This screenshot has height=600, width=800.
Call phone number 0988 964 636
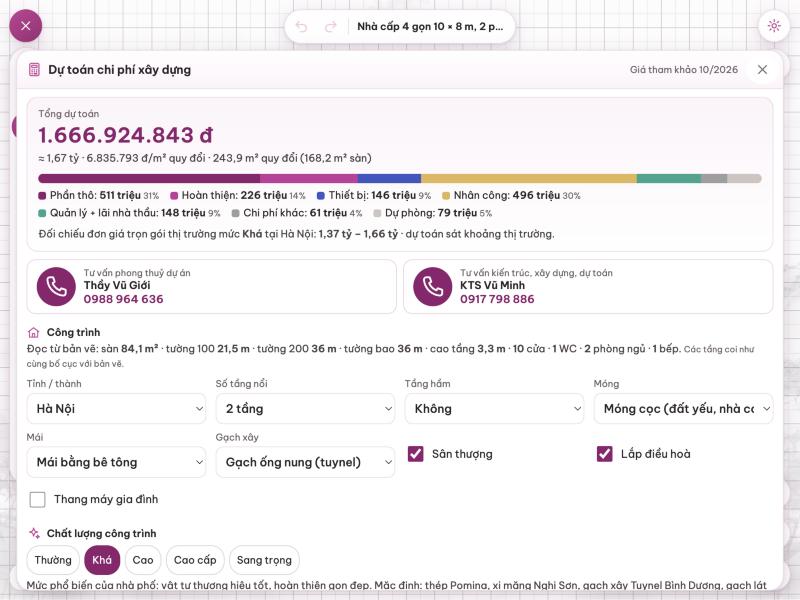click(x=123, y=299)
